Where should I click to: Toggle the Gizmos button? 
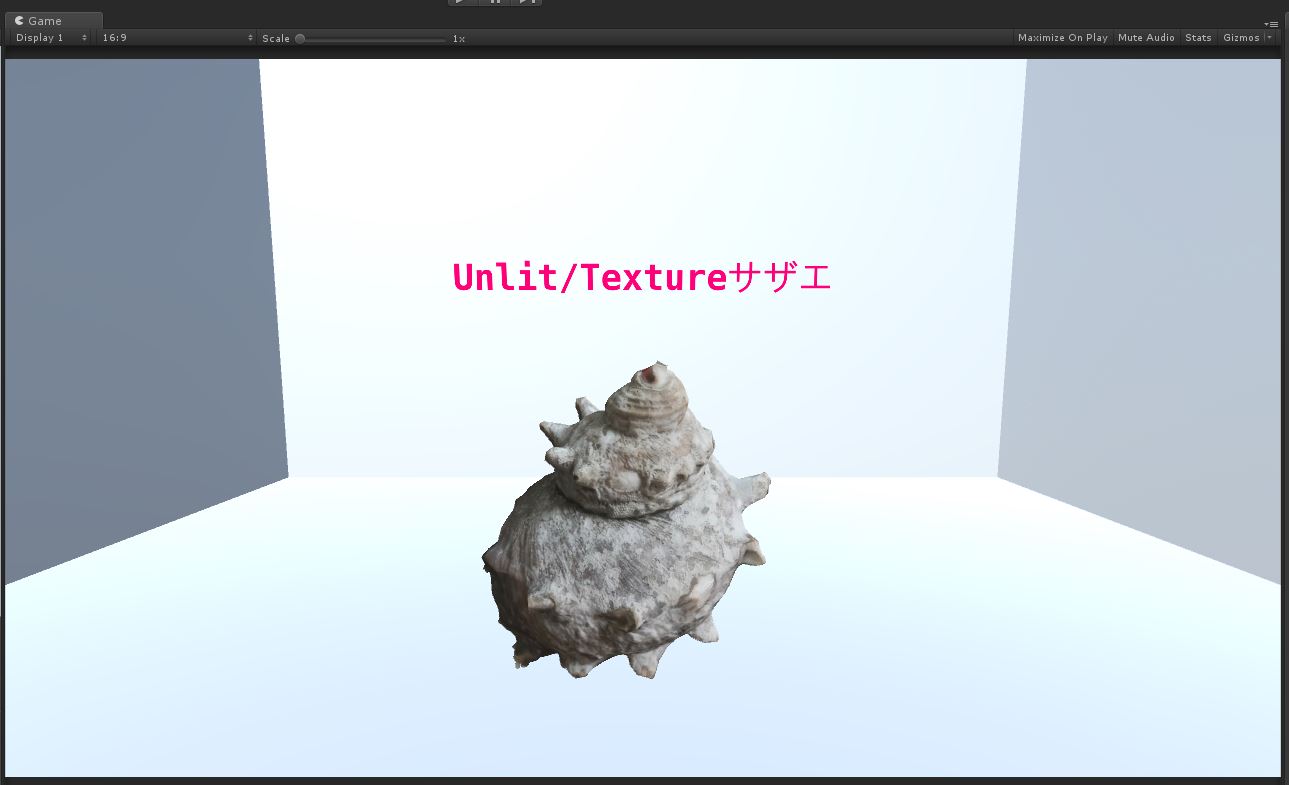tap(1241, 38)
